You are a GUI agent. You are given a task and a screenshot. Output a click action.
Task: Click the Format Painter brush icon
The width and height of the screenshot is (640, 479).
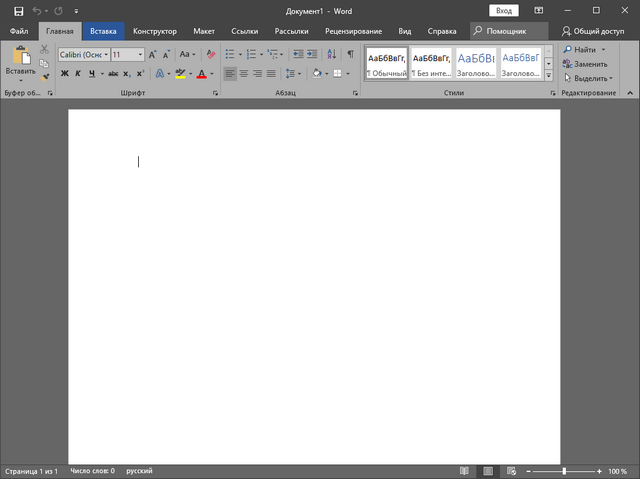click(x=45, y=77)
